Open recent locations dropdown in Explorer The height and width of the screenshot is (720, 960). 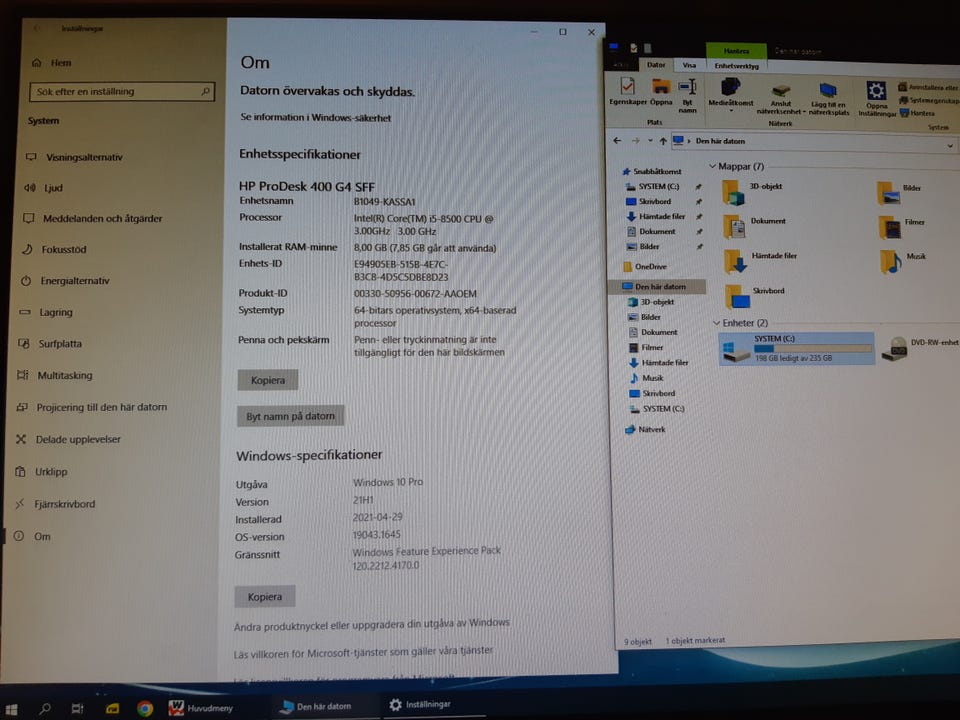point(650,141)
